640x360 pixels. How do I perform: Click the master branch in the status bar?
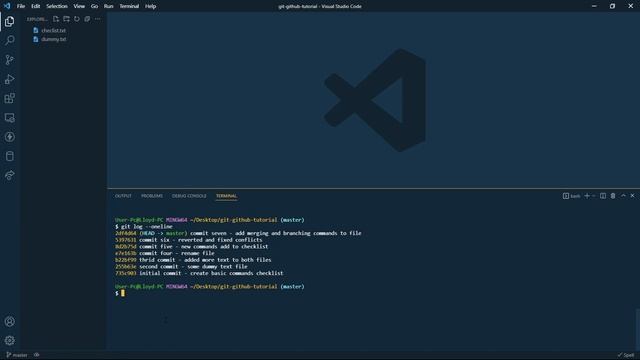pyautogui.click(x=17, y=355)
